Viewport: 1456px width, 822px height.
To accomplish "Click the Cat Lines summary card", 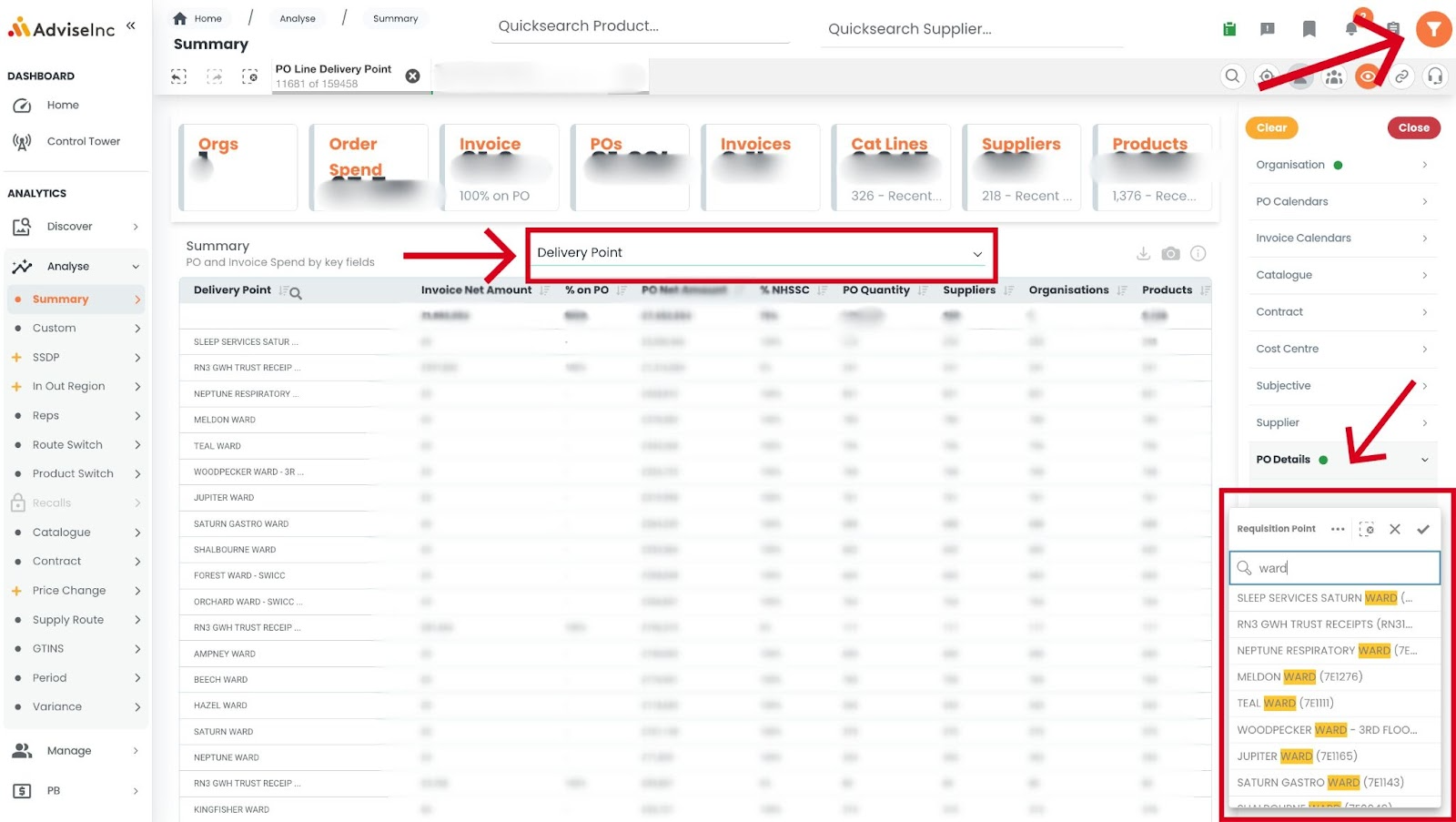I will pos(890,167).
